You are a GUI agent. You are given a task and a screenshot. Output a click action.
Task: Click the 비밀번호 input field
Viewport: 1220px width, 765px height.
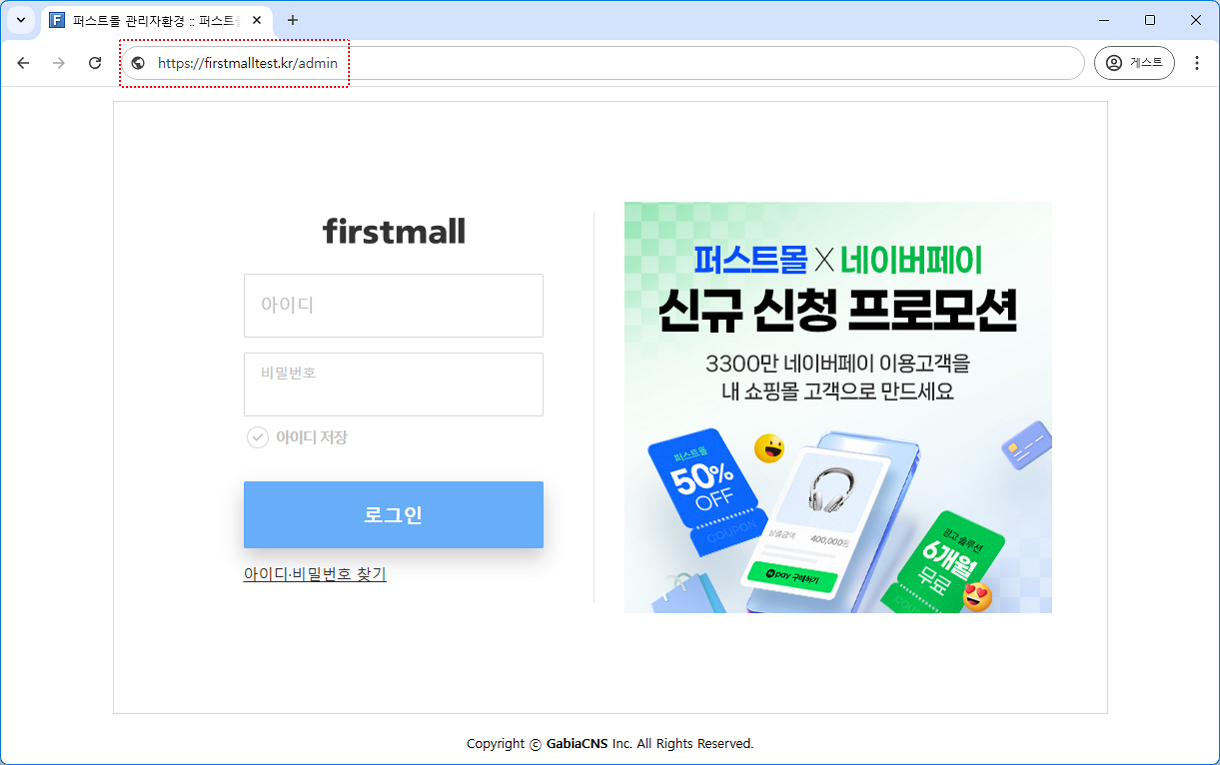pyautogui.click(x=394, y=384)
